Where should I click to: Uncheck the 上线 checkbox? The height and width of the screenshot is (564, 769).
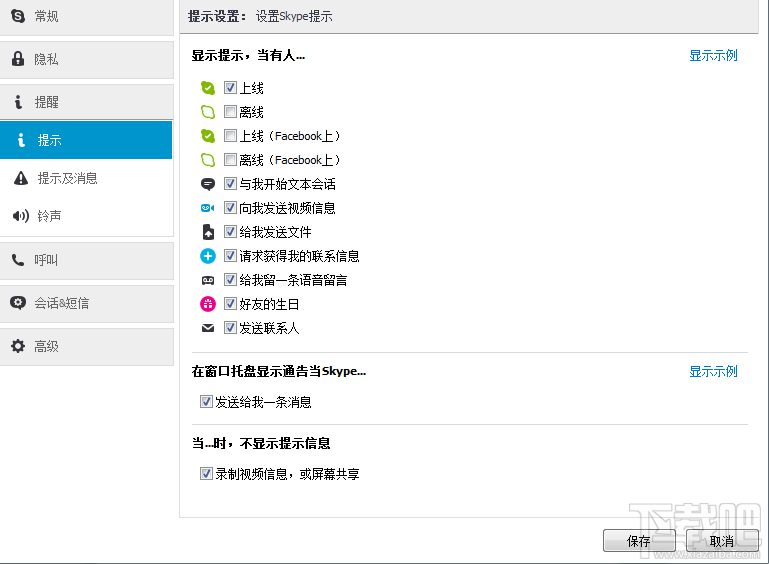click(230, 88)
